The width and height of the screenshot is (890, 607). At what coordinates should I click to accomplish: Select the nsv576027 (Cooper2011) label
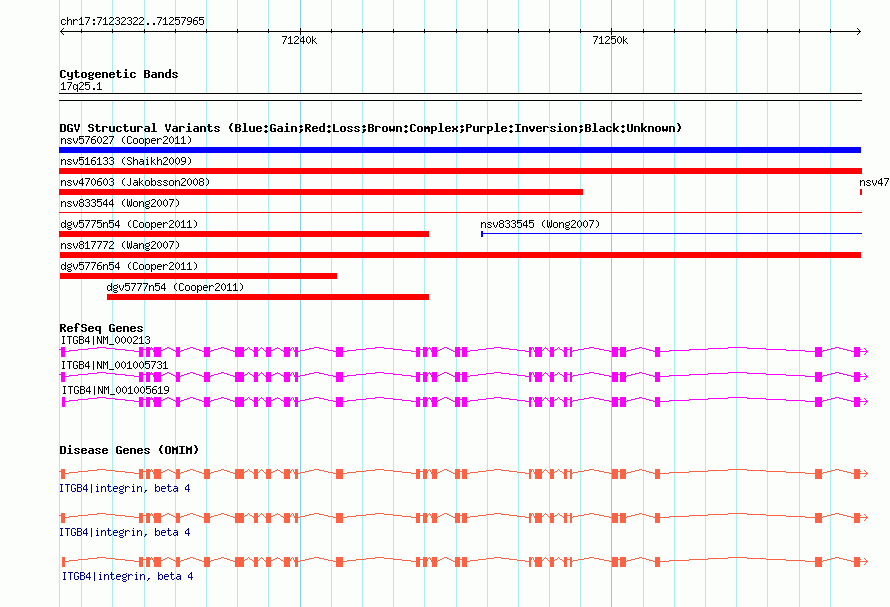126,140
